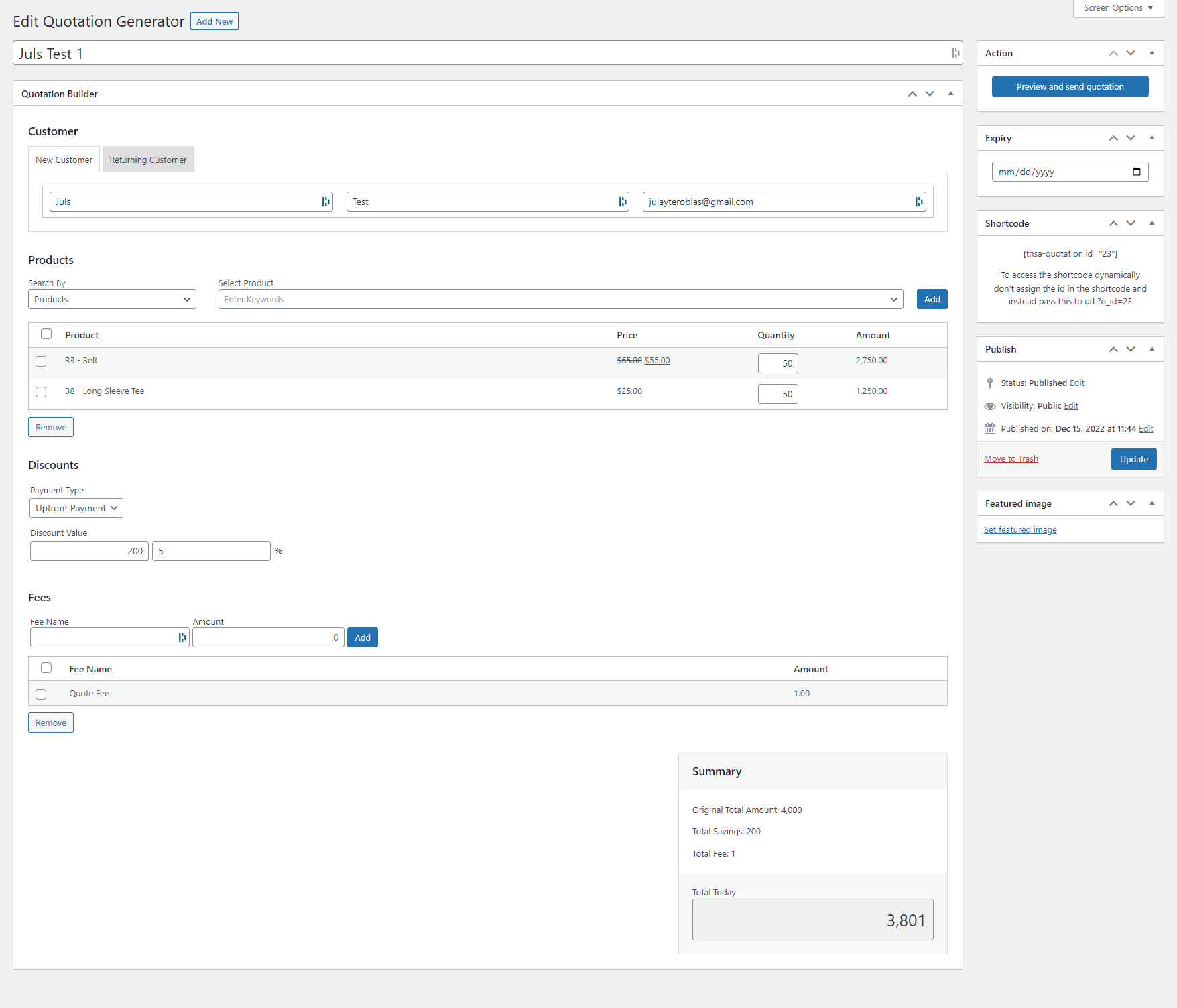
Task: Expand the Screen Options menu
Action: coord(1117,8)
